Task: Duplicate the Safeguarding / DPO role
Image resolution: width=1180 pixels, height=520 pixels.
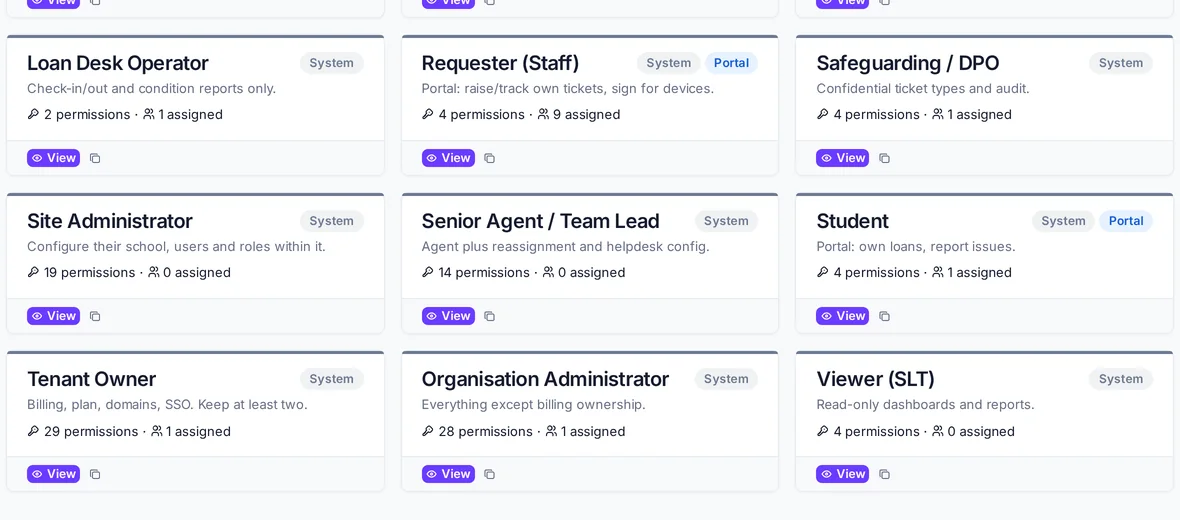Action: point(884,158)
